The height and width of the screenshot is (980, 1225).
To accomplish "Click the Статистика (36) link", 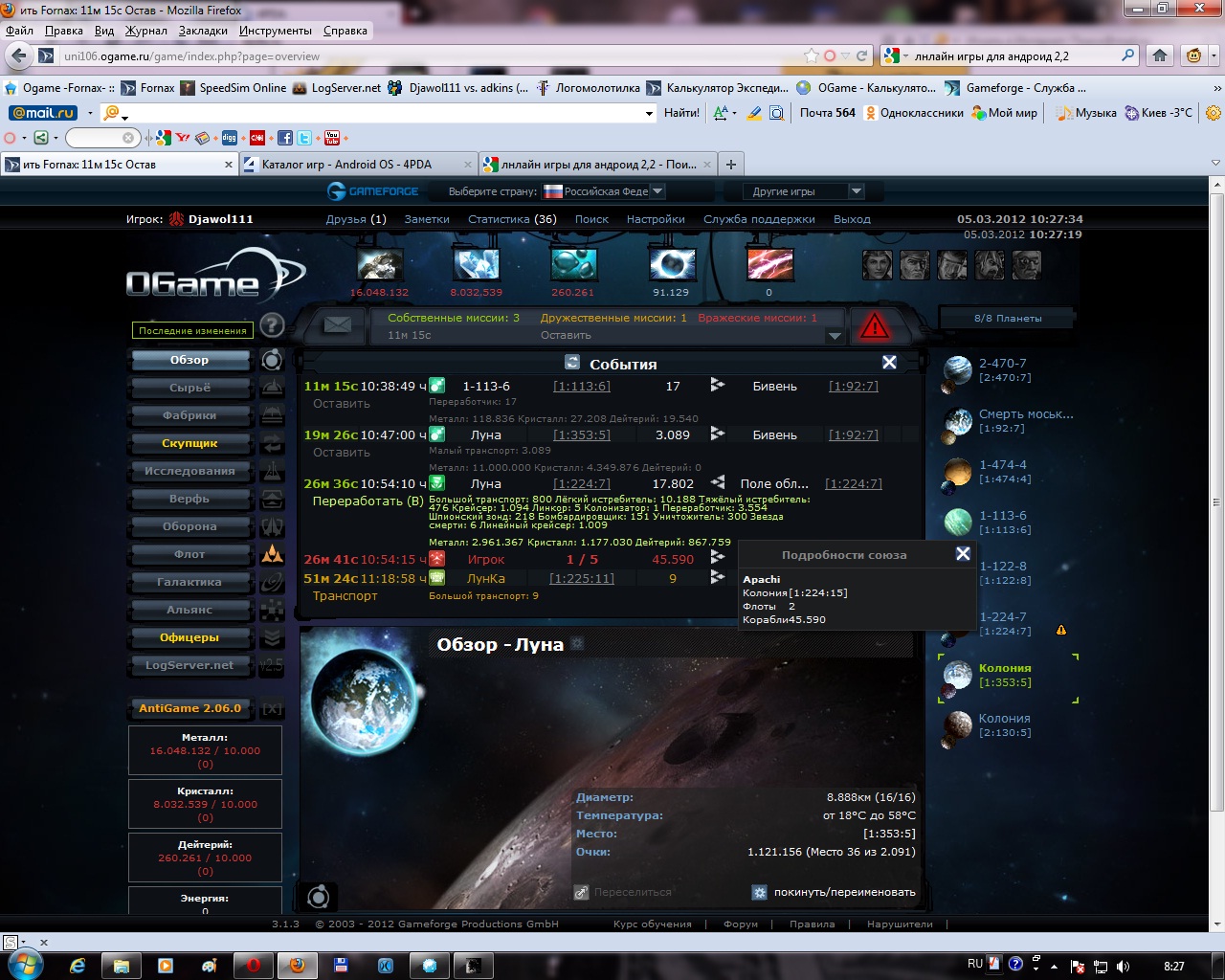I will click(x=512, y=219).
